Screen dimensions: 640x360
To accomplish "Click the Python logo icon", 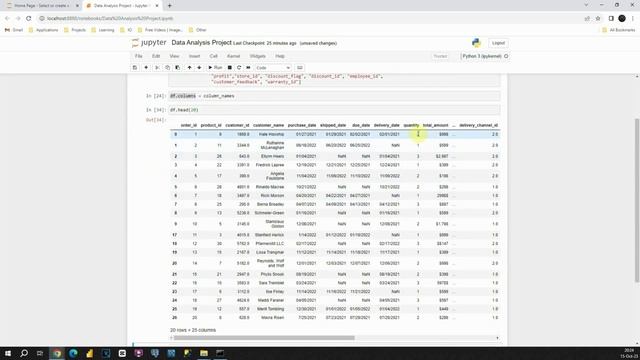I will point(476,43).
